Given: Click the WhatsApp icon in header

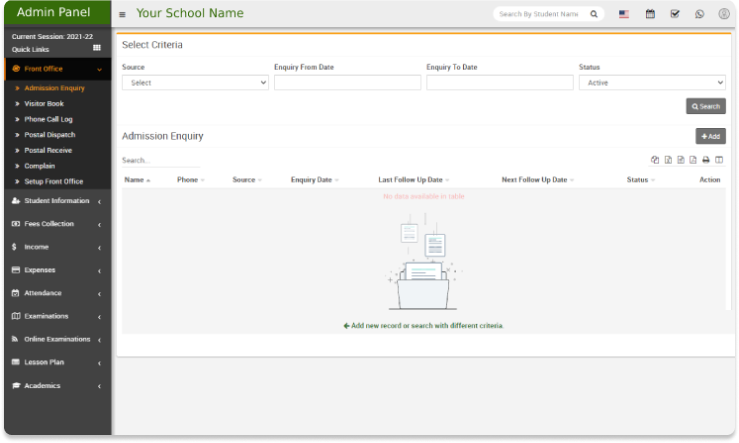Looking at the screenshot, I should point(699,14).
